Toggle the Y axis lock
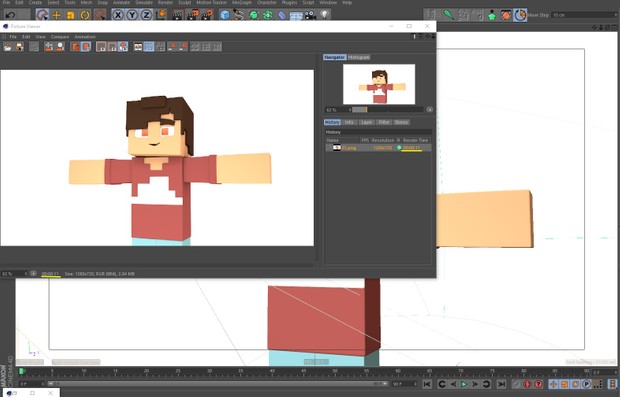 point(132,15)
